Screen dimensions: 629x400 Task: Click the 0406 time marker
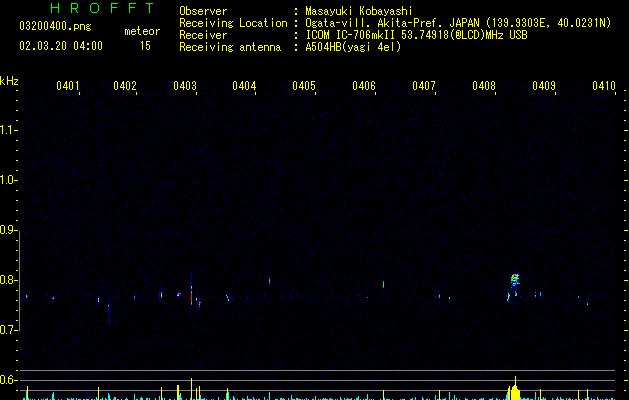pos(364,86)
